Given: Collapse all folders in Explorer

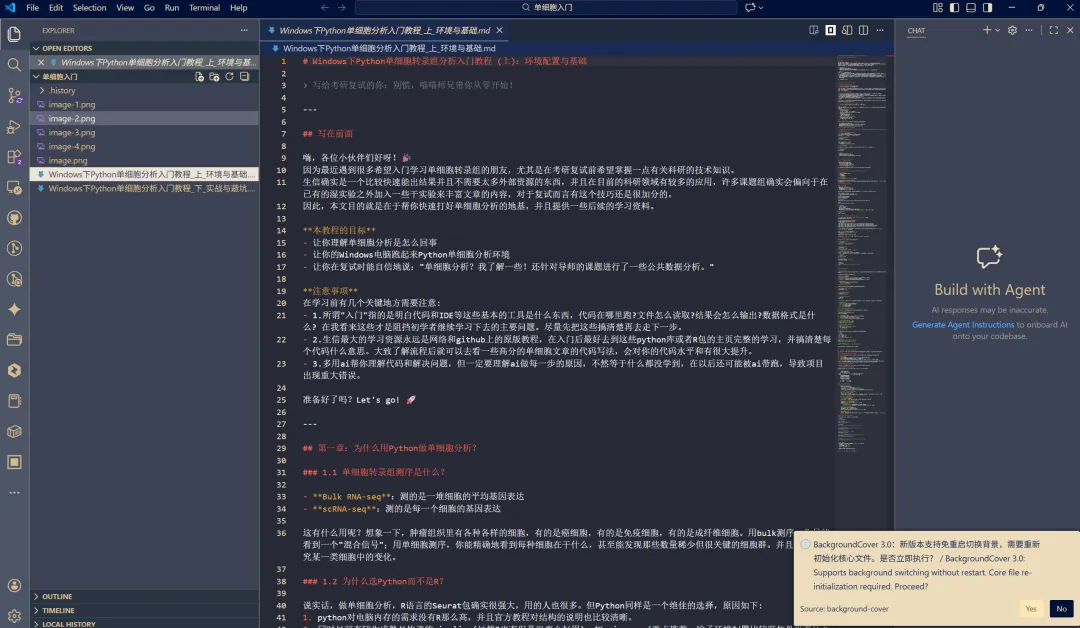Looking at the screenshot, I should pyautogui.click(x=245, y=76).
